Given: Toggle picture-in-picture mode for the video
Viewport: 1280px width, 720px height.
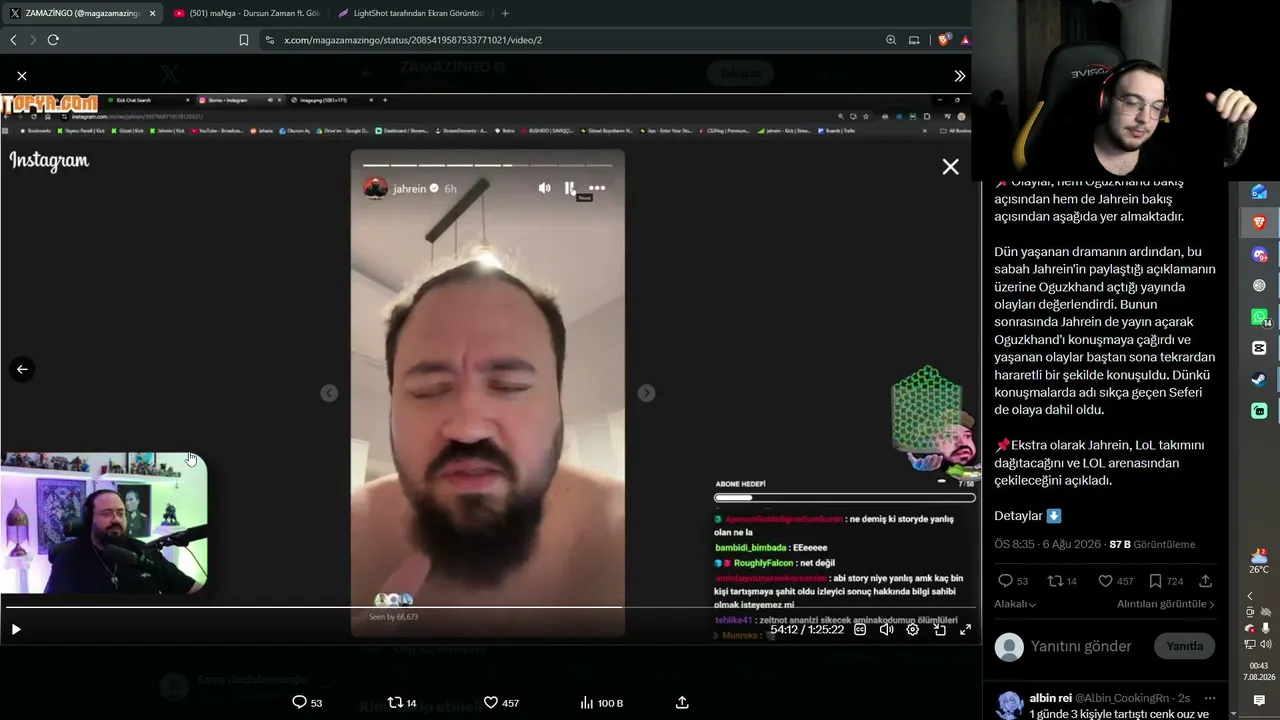Looking at the screenshot, I should click(939, 629).
